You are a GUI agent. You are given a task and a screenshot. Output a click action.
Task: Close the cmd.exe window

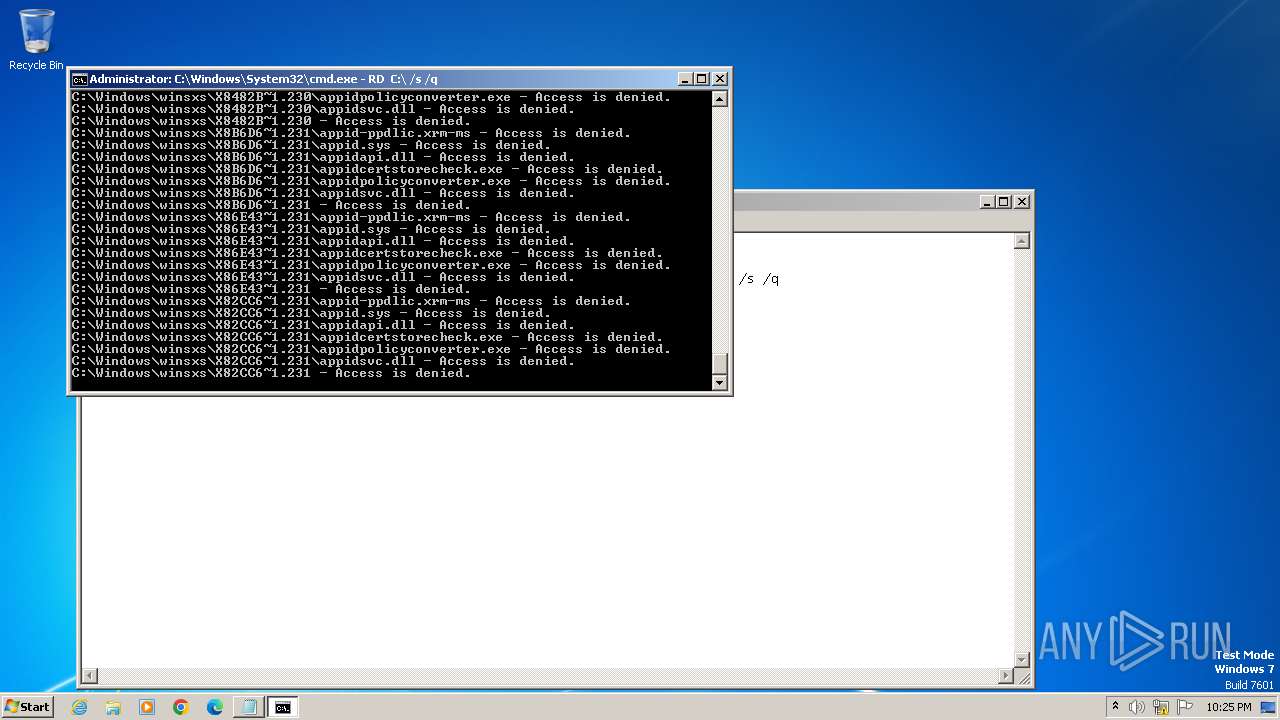coord(719,79)
